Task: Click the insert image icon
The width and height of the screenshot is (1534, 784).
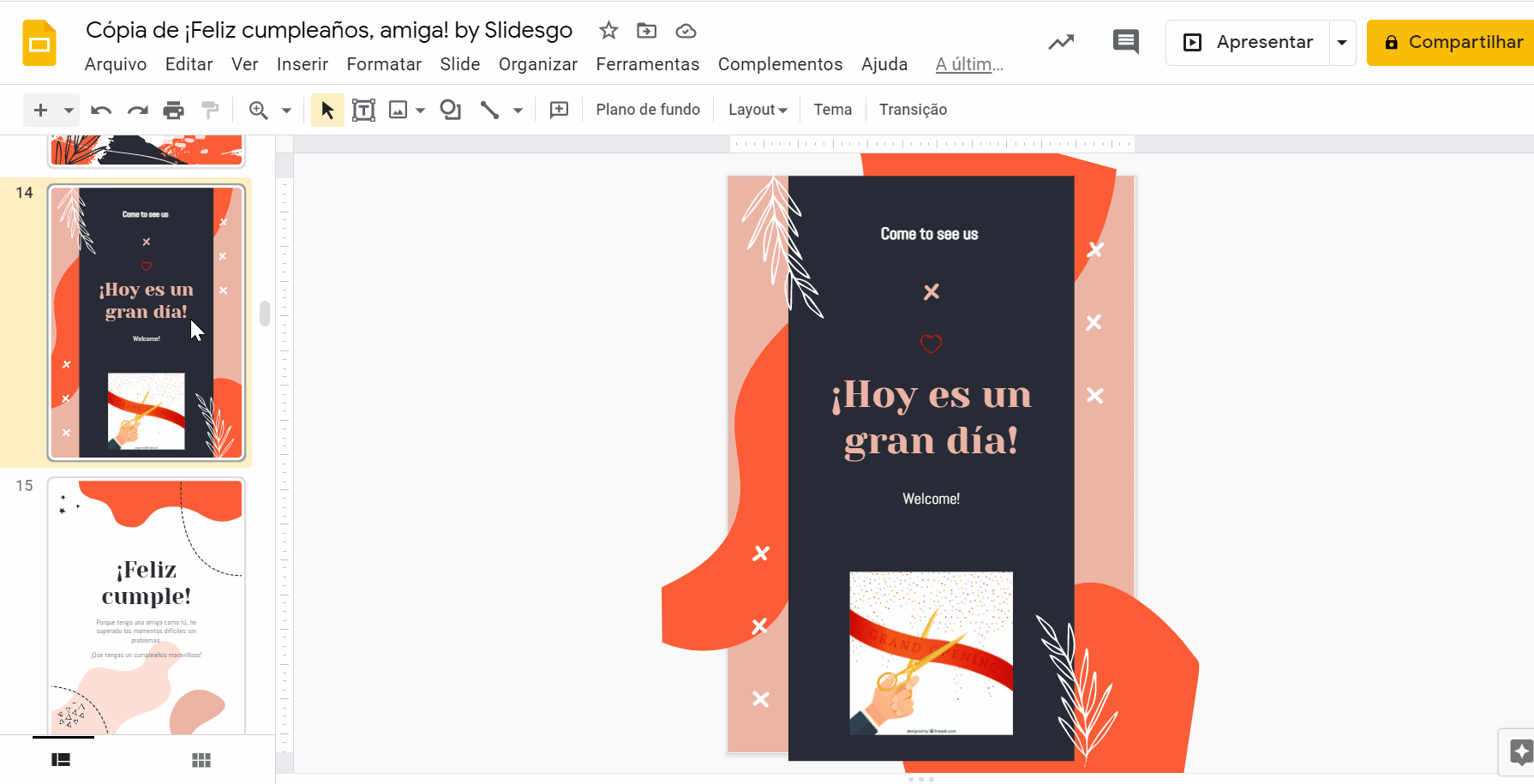Action: coord(398,110)
